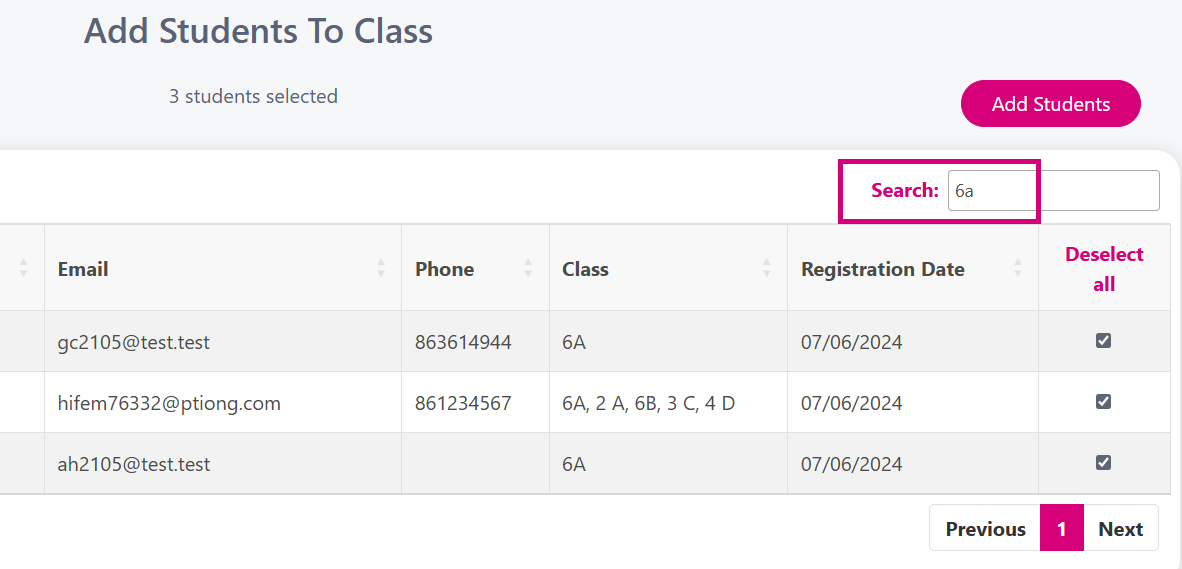The image size is (1182, 569).
Task: Sort table by Email column arrows
Action: click(x=381, y=268)
